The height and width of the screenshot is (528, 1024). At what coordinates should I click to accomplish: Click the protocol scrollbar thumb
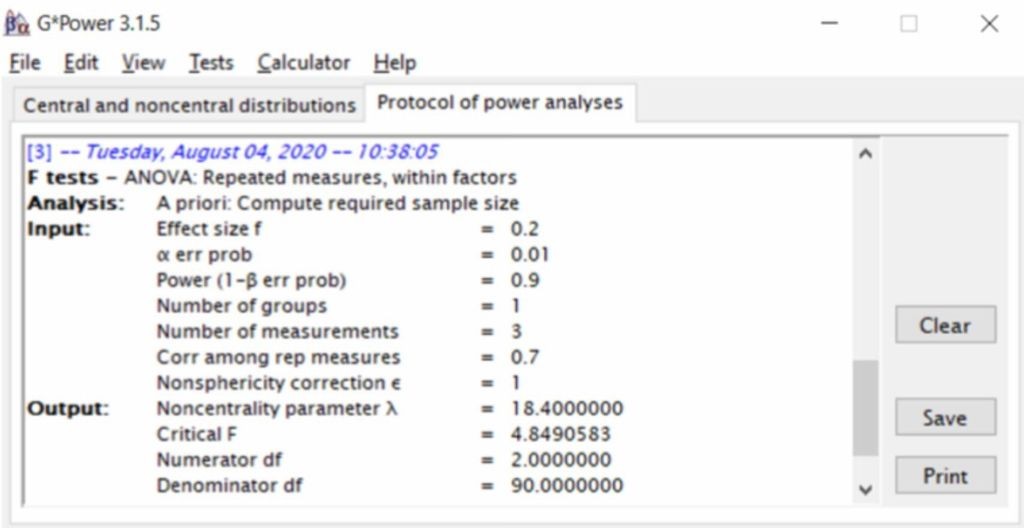(865, 408)
